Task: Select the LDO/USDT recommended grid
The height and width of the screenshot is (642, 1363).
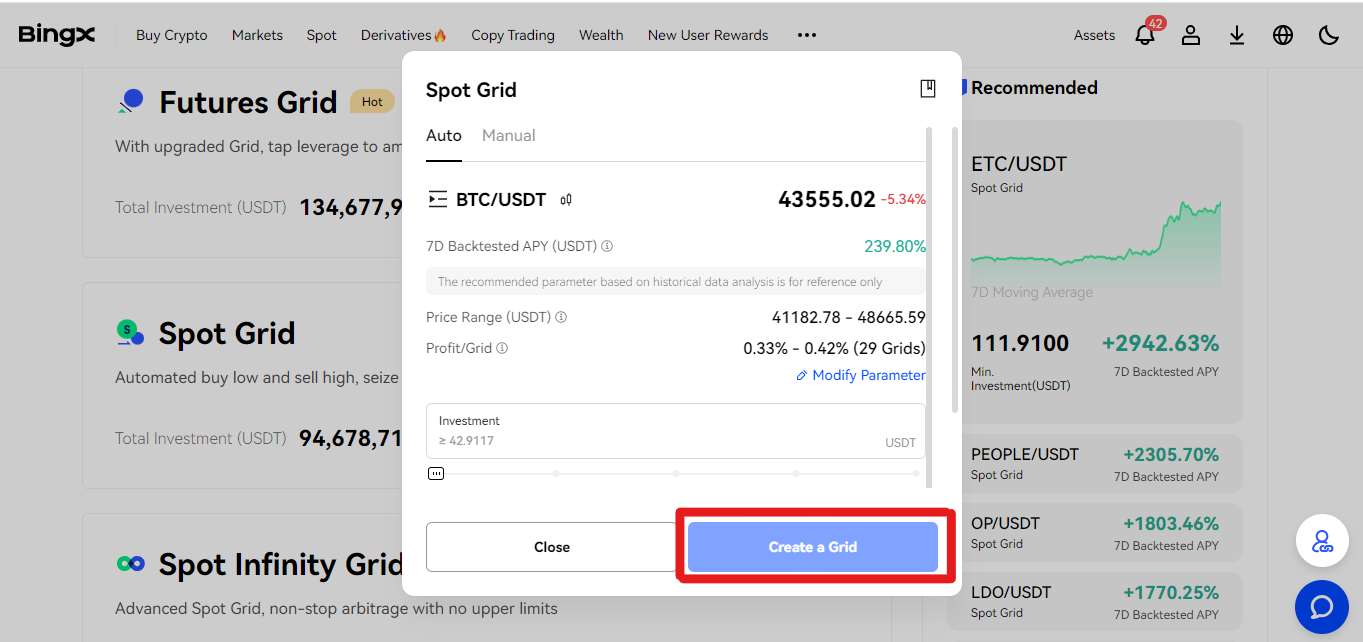Action: [x=1095, y=601]
